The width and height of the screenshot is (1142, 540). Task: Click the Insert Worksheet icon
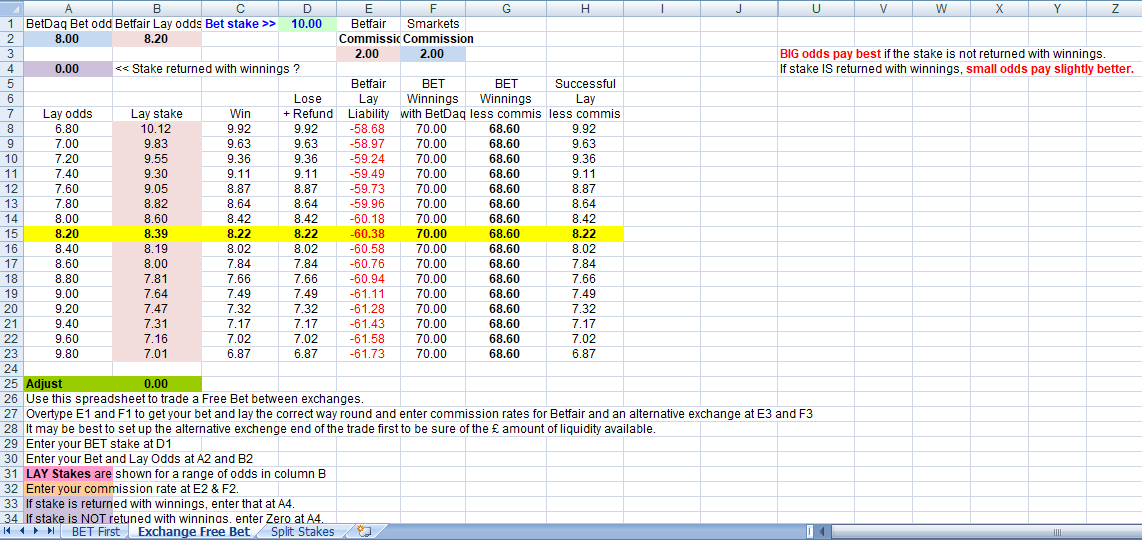[x=364, y=532]
